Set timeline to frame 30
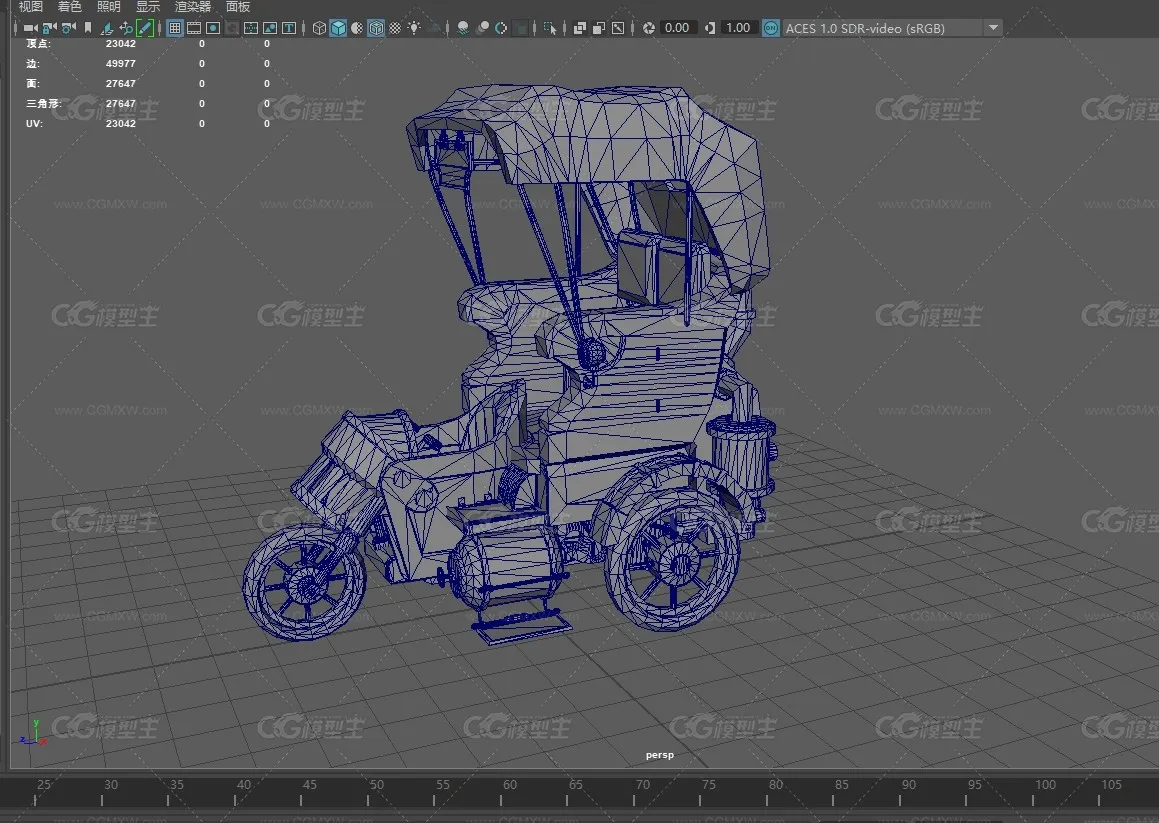The image size is (1159, 823). pyautogui.click(x=110, y=785)
